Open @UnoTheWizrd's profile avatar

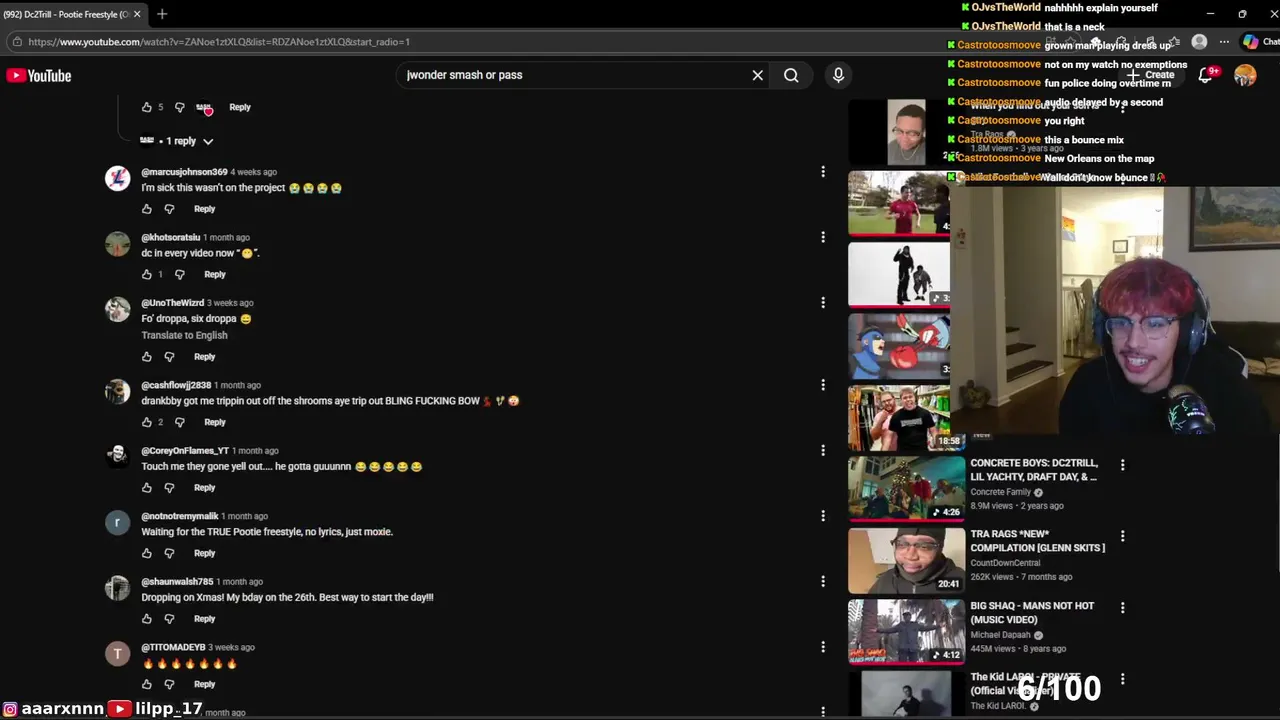(118, 309)
